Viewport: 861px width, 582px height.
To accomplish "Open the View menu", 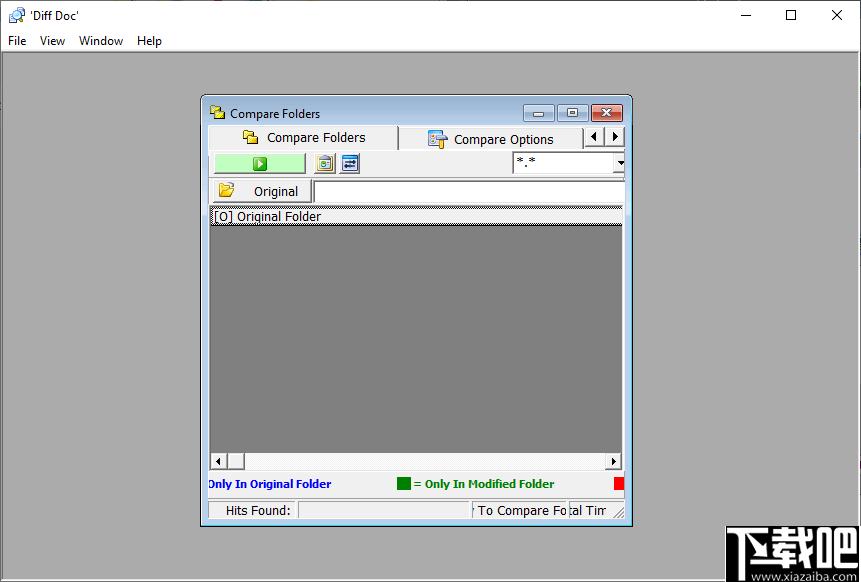I will tap(52, 41).
